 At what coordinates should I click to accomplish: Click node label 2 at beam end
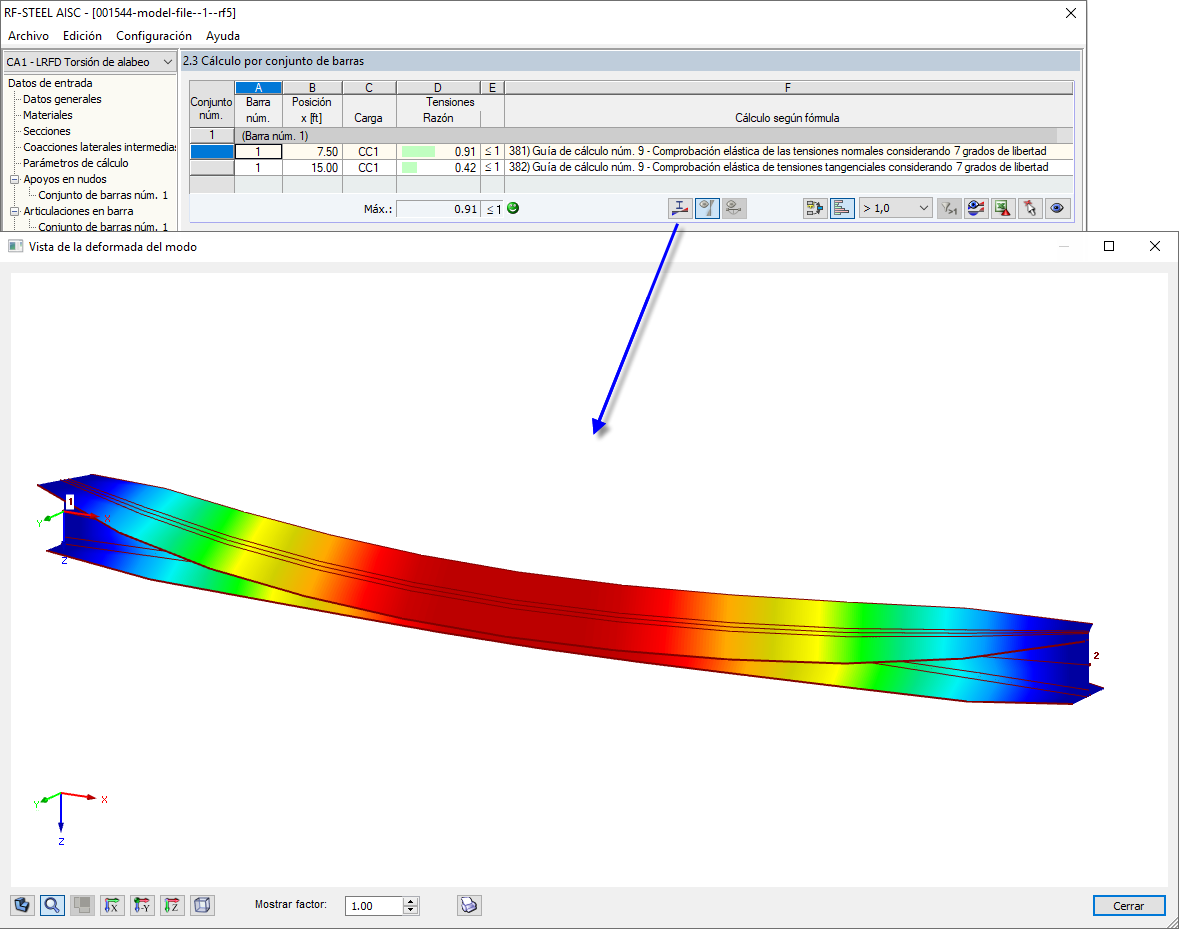(x=1096, y=655)
